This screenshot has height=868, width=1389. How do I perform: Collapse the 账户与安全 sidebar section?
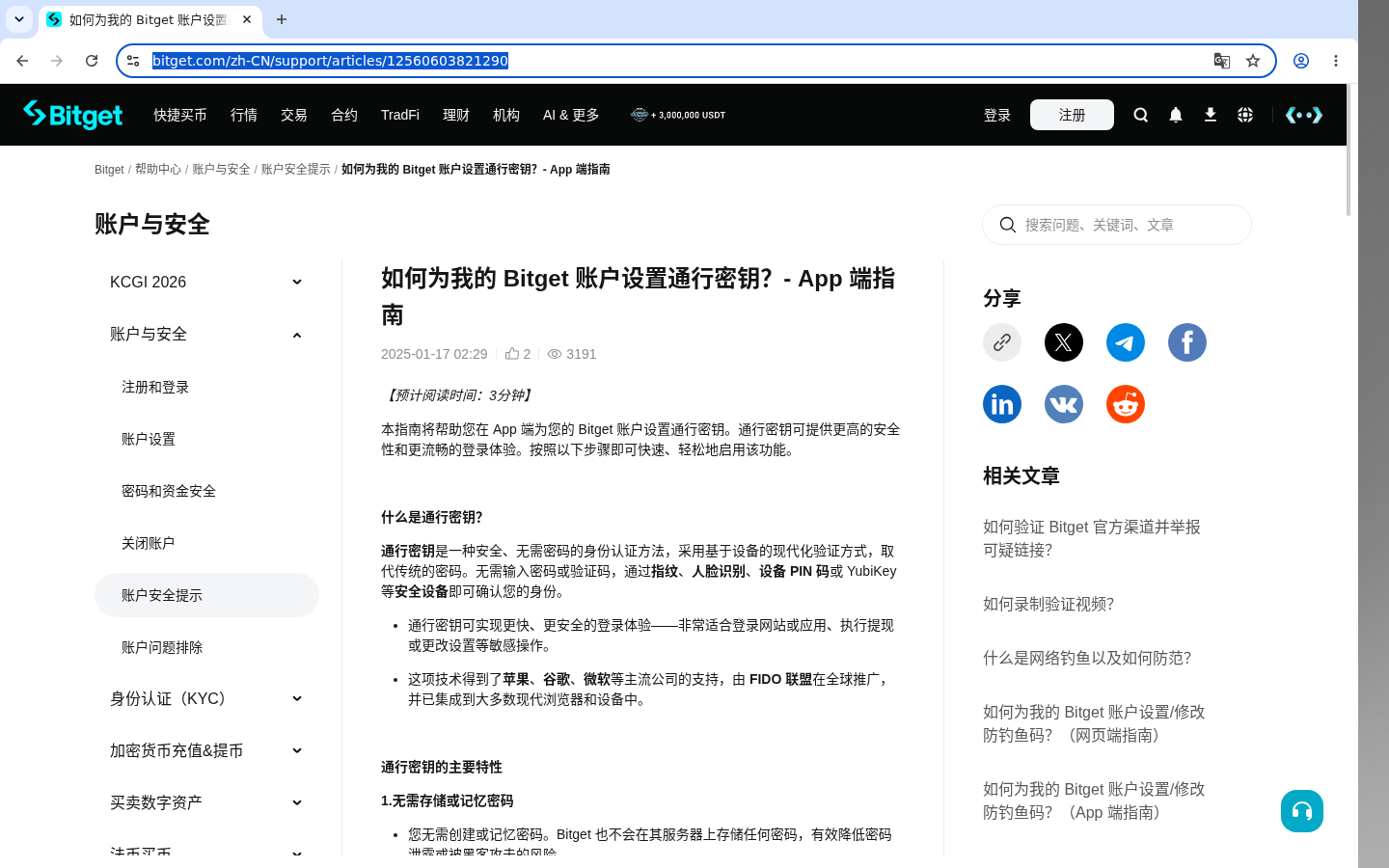coord(206,334)
